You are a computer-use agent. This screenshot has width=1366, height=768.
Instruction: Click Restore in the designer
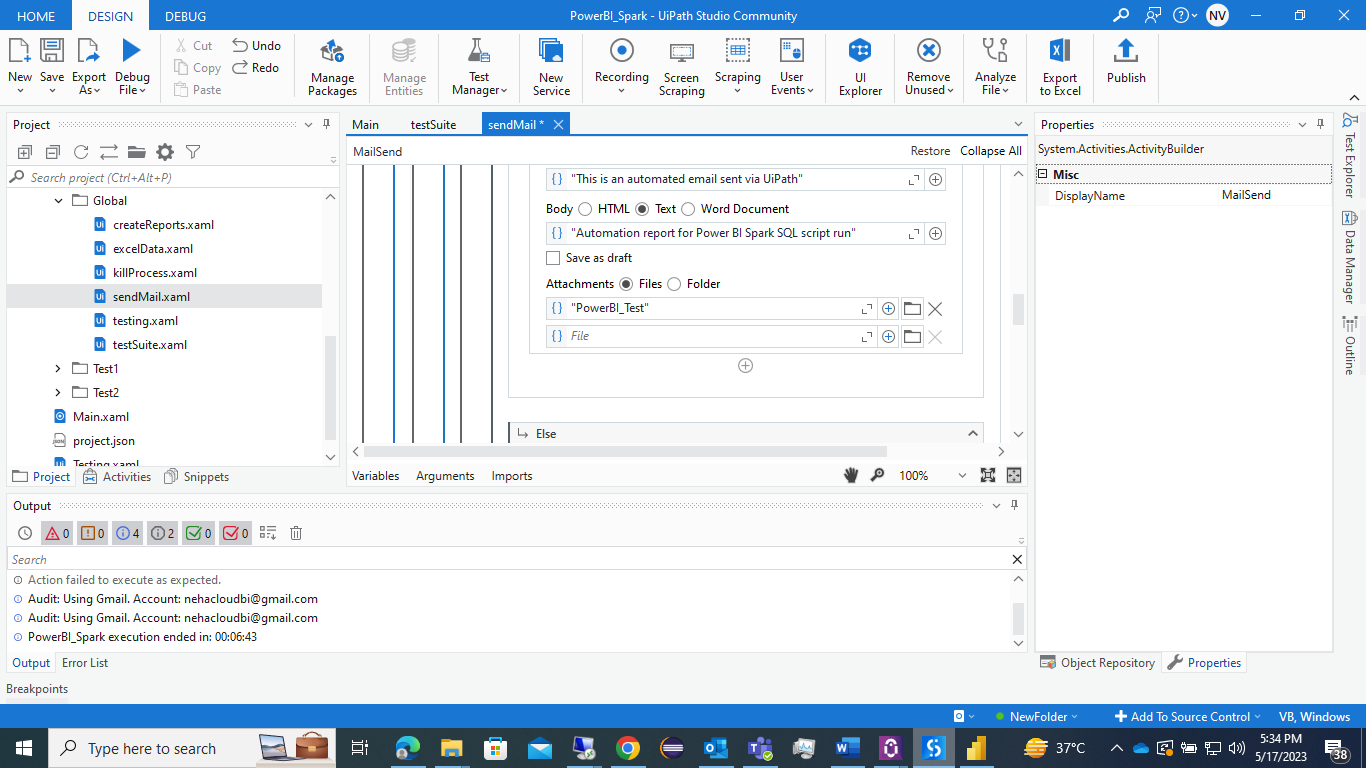point(930,151)
